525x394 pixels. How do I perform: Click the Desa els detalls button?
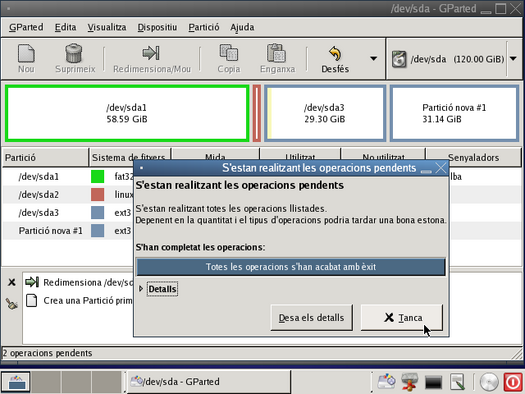point(311,317)
